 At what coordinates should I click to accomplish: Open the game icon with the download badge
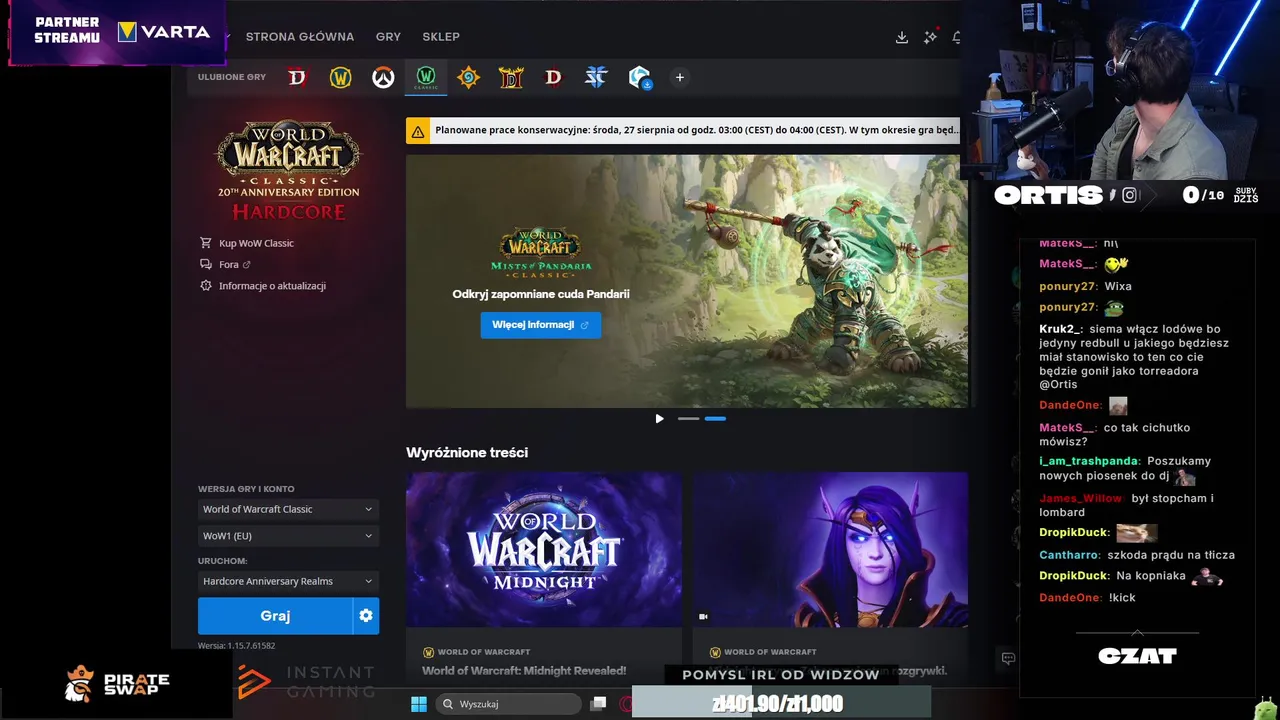639,77
